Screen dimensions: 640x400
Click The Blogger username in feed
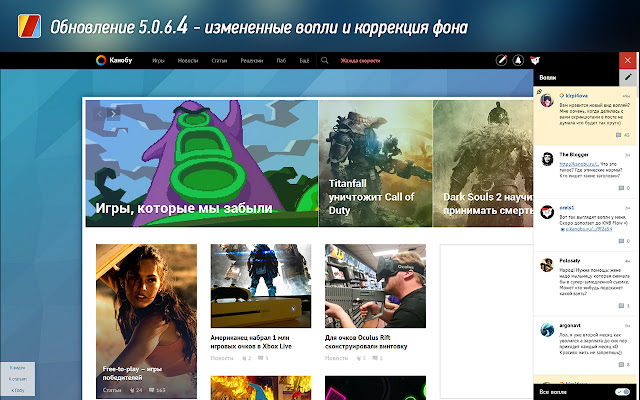574,155
